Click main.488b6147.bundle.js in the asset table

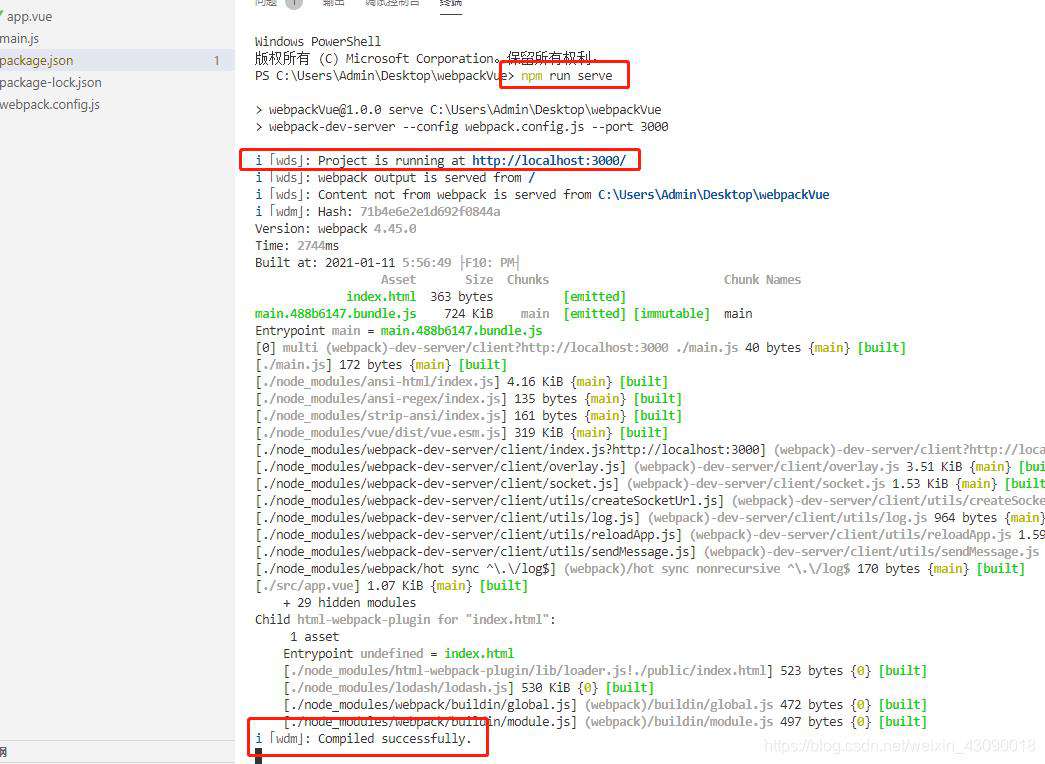[335, 313]
